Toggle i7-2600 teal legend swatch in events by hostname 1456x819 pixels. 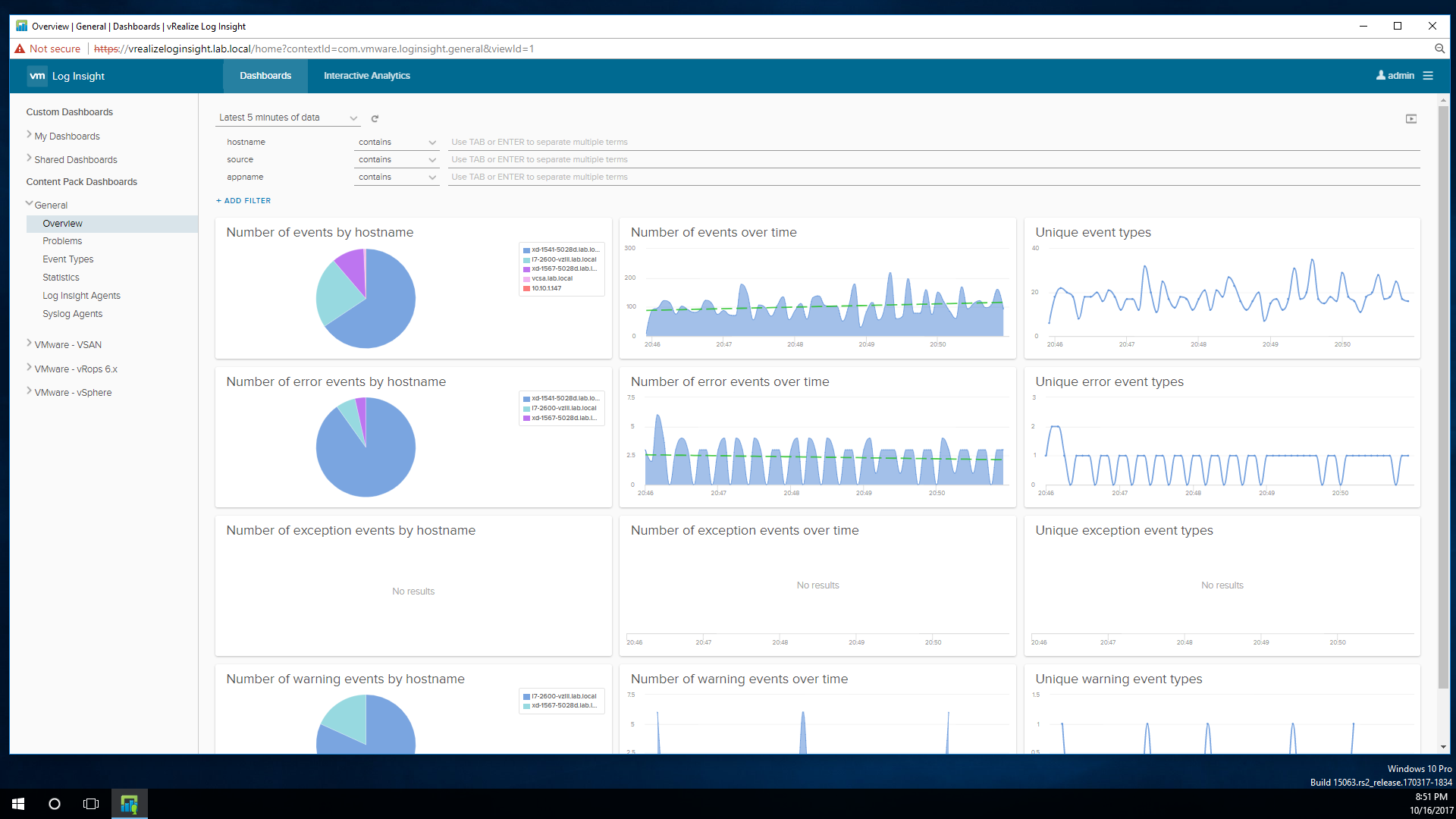point(526,260)
